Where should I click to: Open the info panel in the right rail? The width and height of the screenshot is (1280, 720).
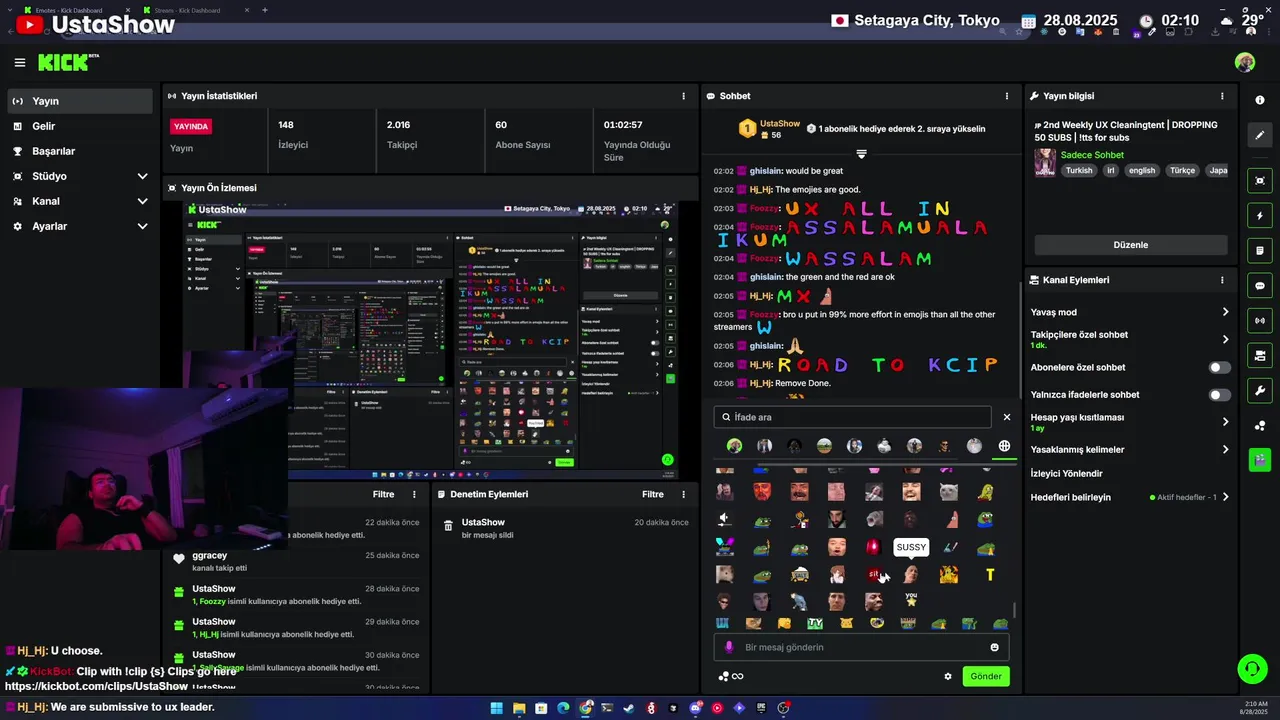(1260, 100)
